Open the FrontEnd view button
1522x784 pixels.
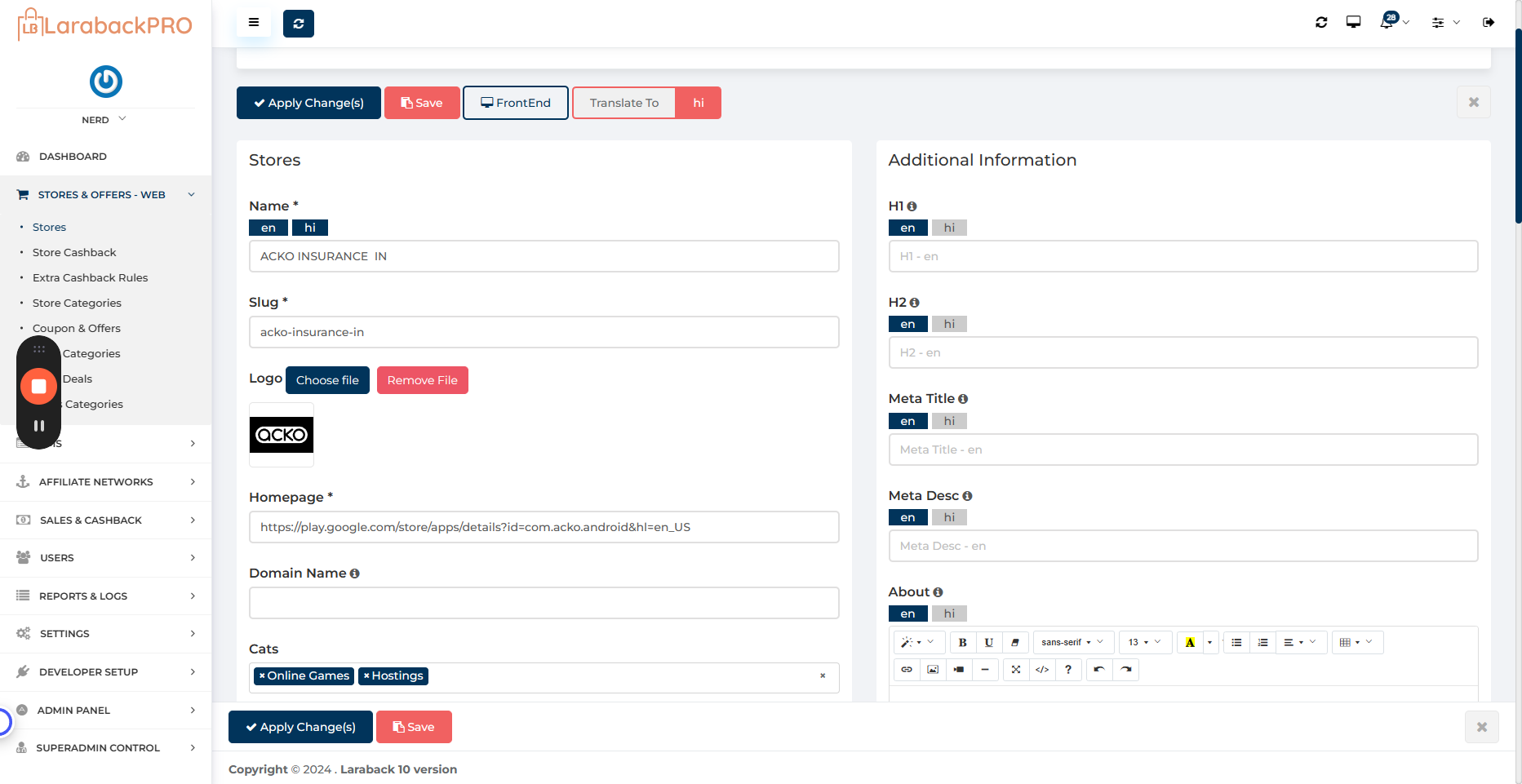pyautogui.click(x=516, y=103)
